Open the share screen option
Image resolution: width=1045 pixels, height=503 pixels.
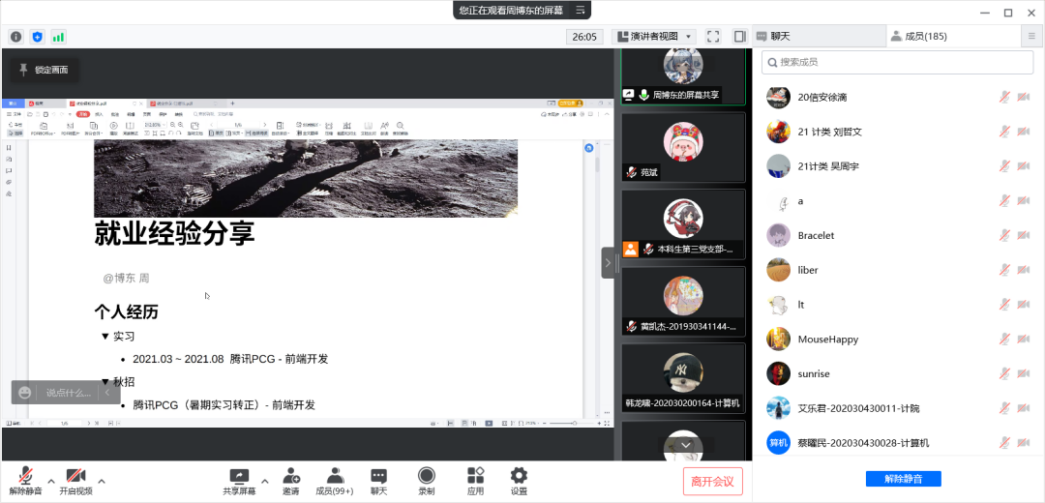(239, 481)
